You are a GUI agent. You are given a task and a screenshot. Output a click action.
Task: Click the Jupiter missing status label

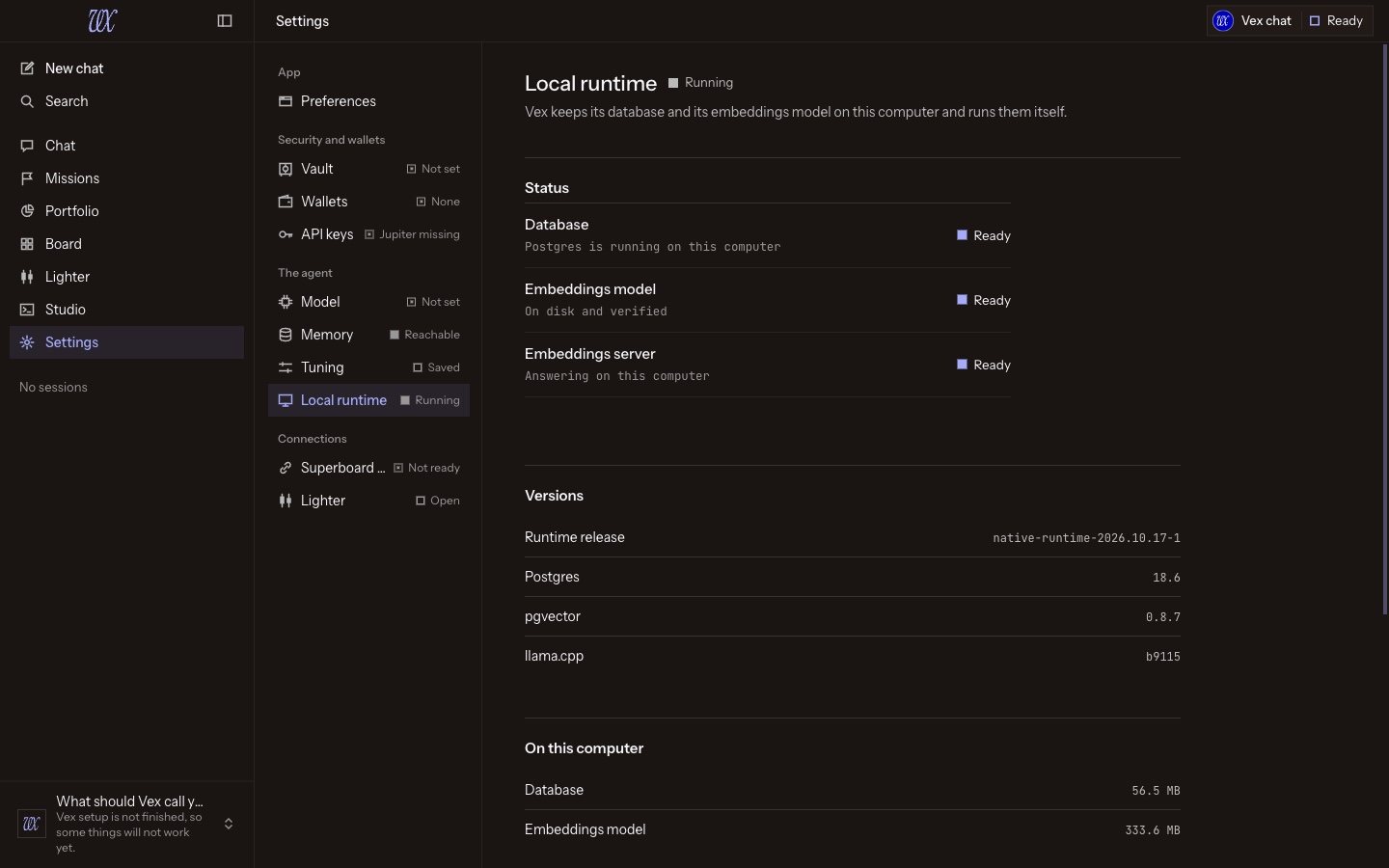pos(412,234)
